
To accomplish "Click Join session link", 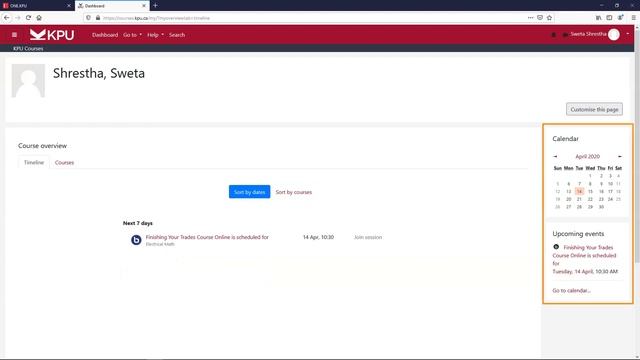I will [x=368, y=237].
